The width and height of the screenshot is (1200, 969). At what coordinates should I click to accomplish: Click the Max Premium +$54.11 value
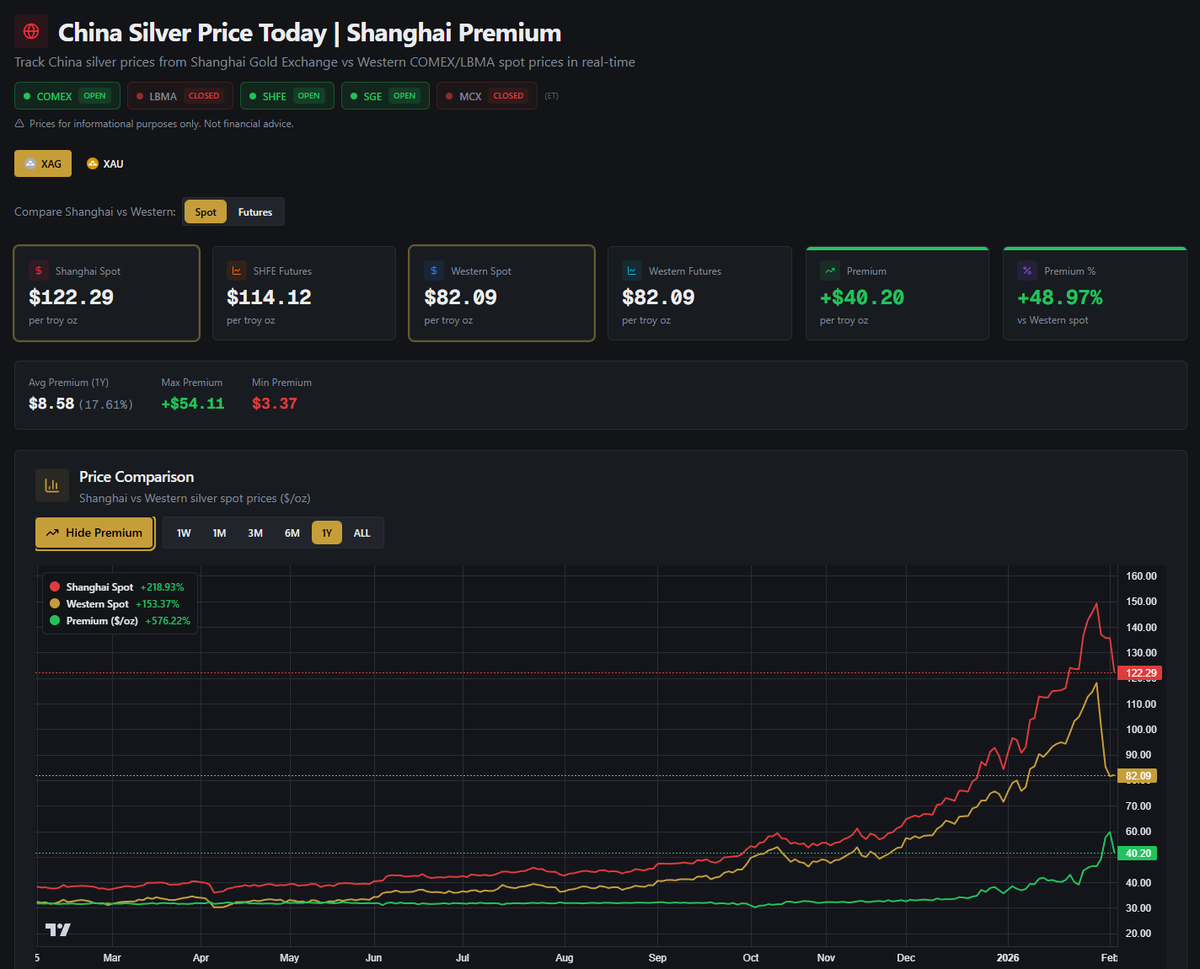click(x=193, y=404)
